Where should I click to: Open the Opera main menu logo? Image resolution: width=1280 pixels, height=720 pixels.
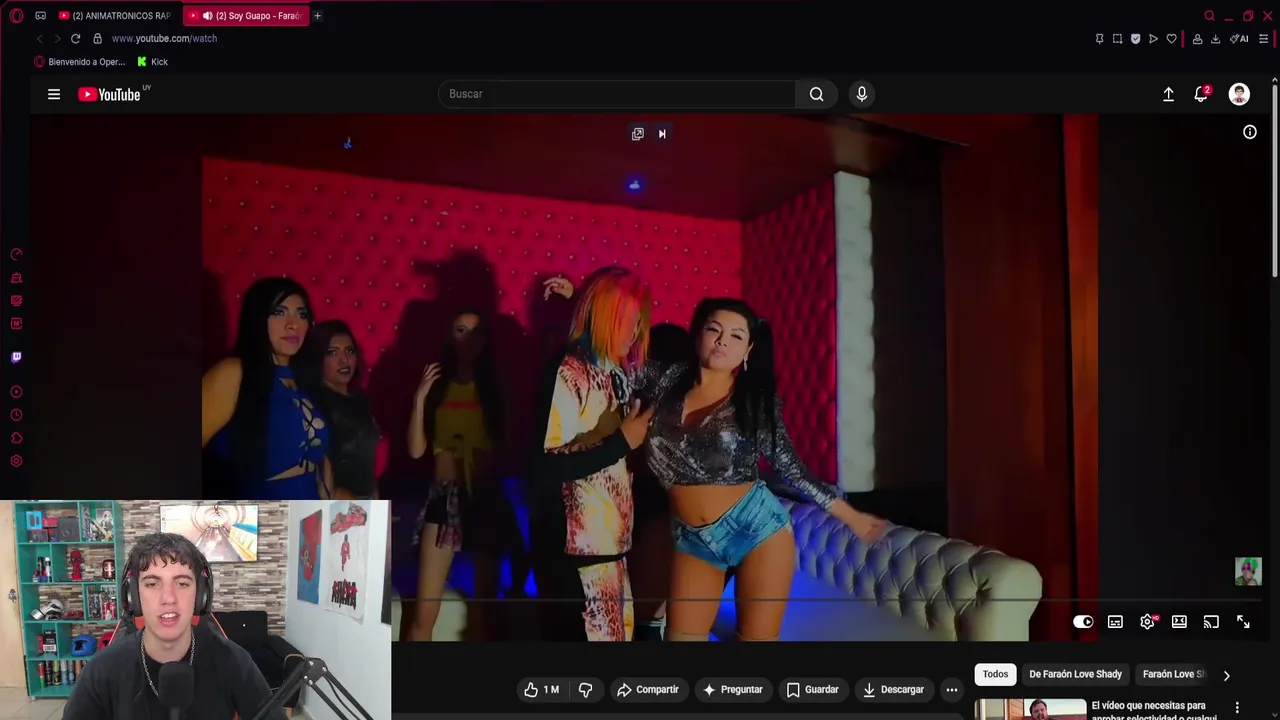click(16, 15)
